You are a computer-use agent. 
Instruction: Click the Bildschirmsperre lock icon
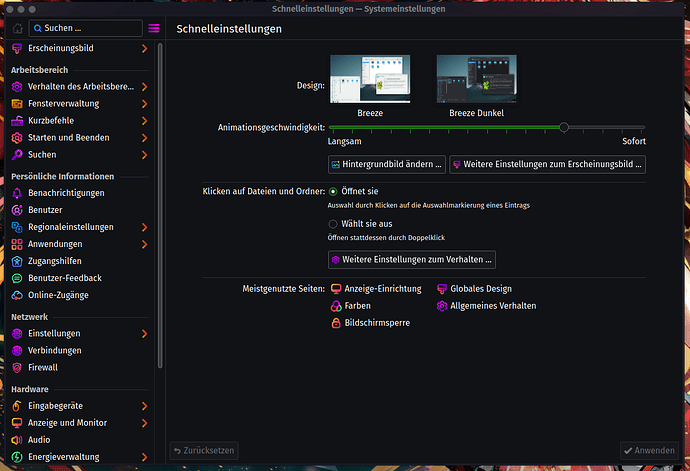pyautogui.click(x=336, y=323)
